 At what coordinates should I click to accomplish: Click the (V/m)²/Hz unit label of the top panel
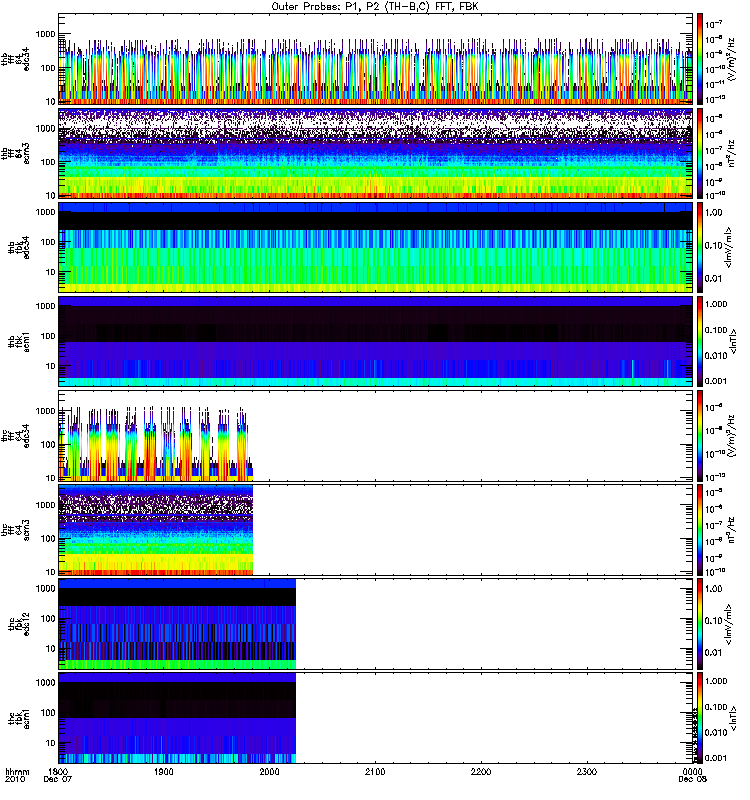pyautogui.click(x=732, y=59)
